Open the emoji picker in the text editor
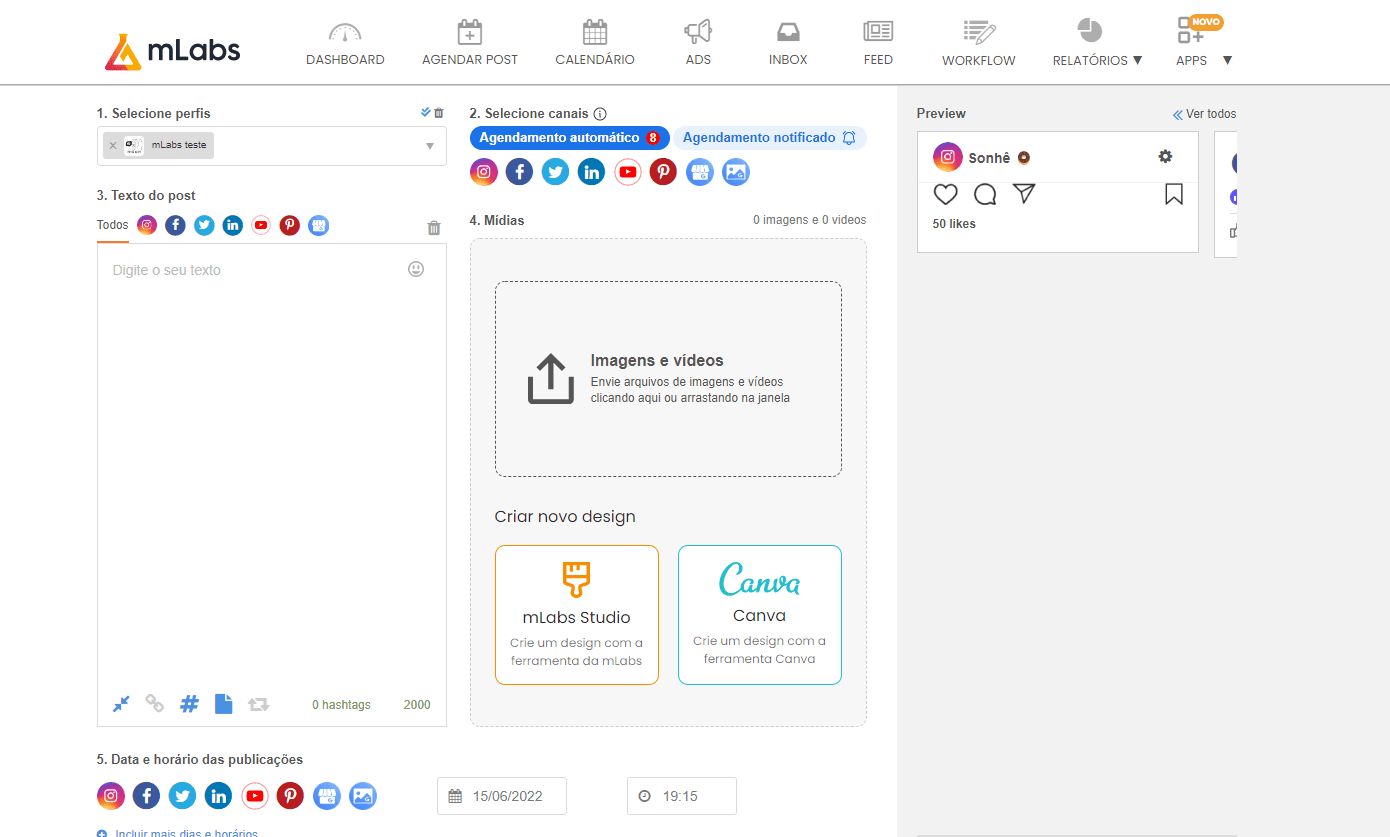Image resolution: width=1390 pixels, height=837 pixels. (x=416, y=269)
